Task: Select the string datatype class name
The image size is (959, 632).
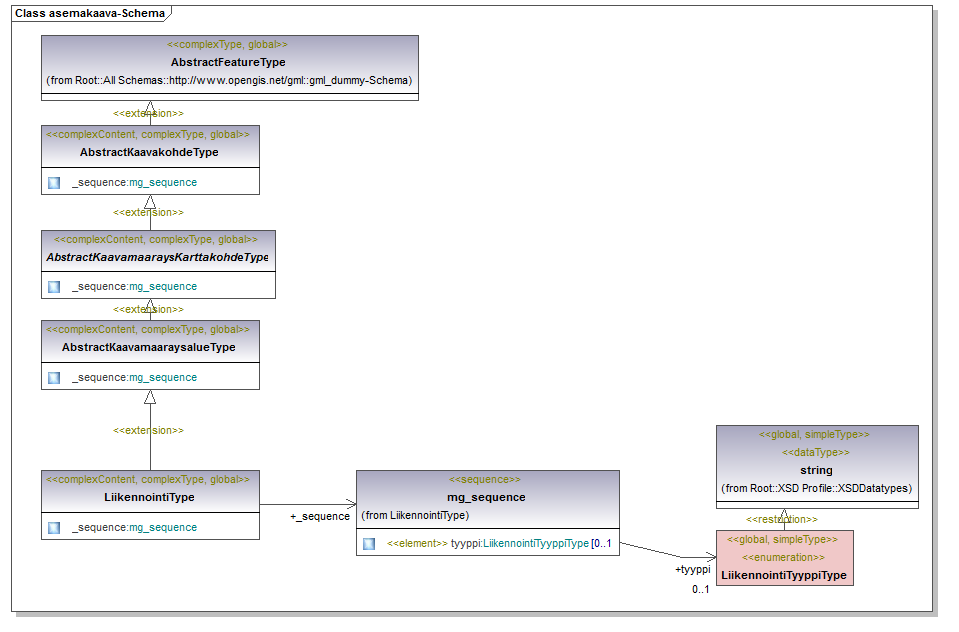Action: [x=816, y=470]
